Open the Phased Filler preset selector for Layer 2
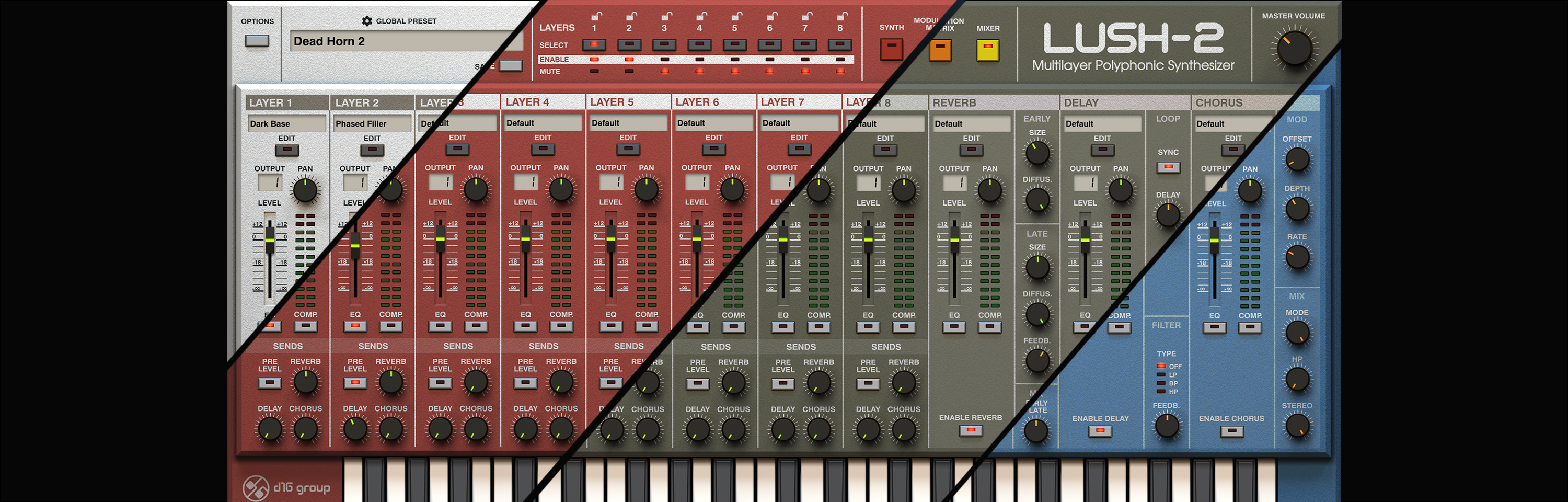The height and width of the screenshot is (502, 1568). 373,124
